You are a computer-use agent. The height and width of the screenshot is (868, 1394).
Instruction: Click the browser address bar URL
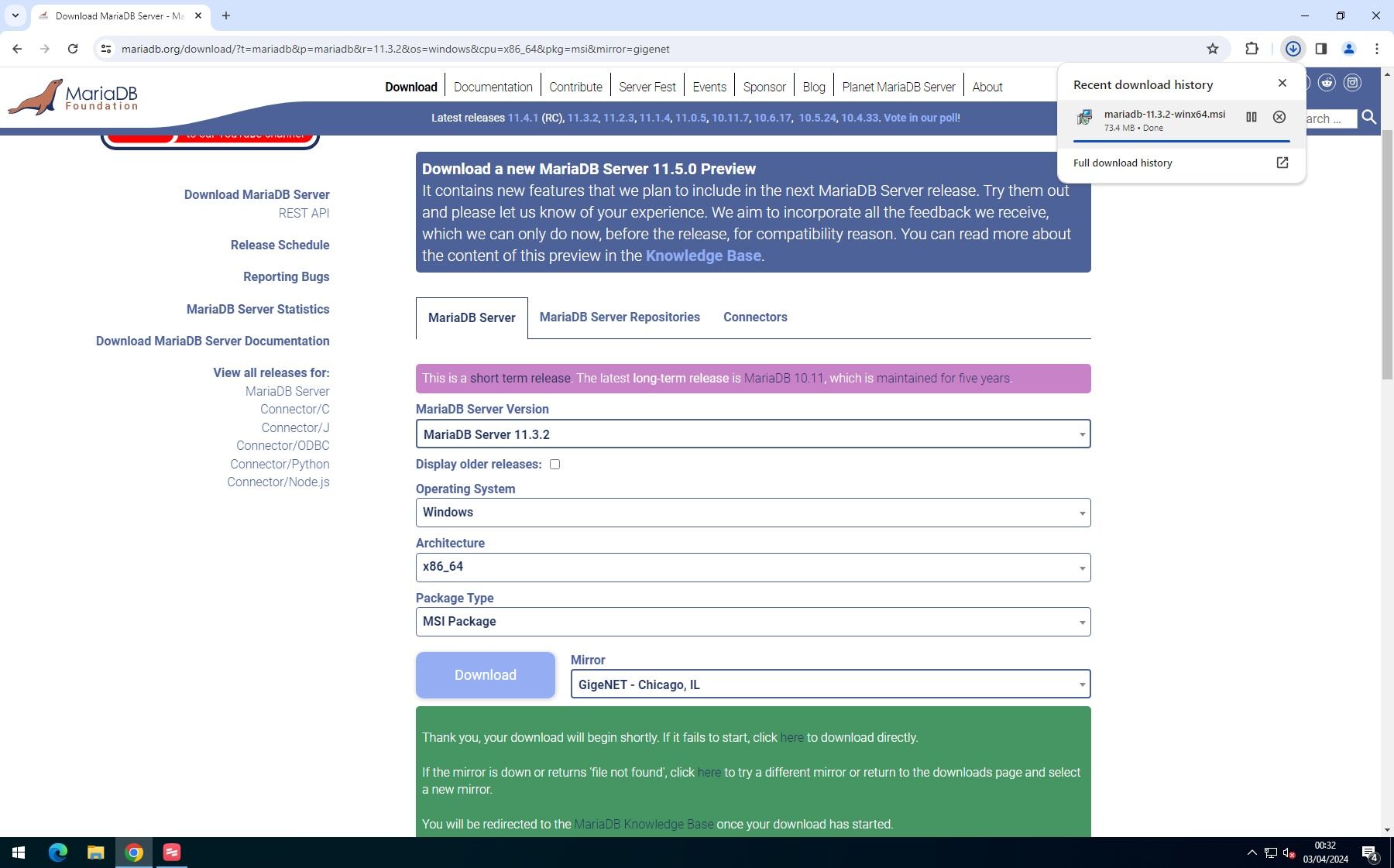point(395,49)
